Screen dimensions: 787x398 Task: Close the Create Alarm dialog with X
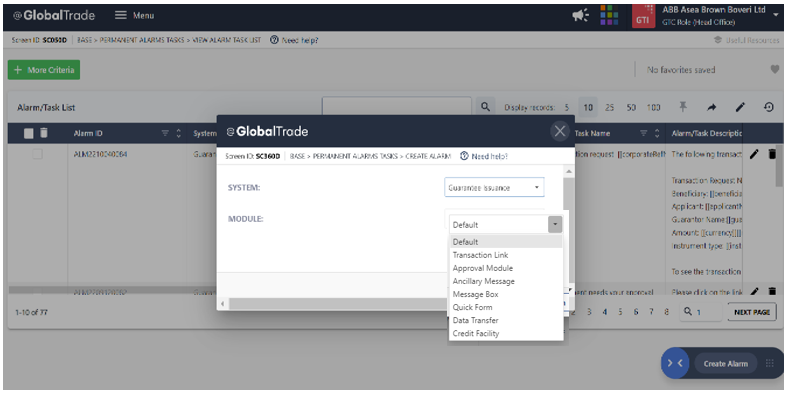pyautogui.click(x=560, y=131)
